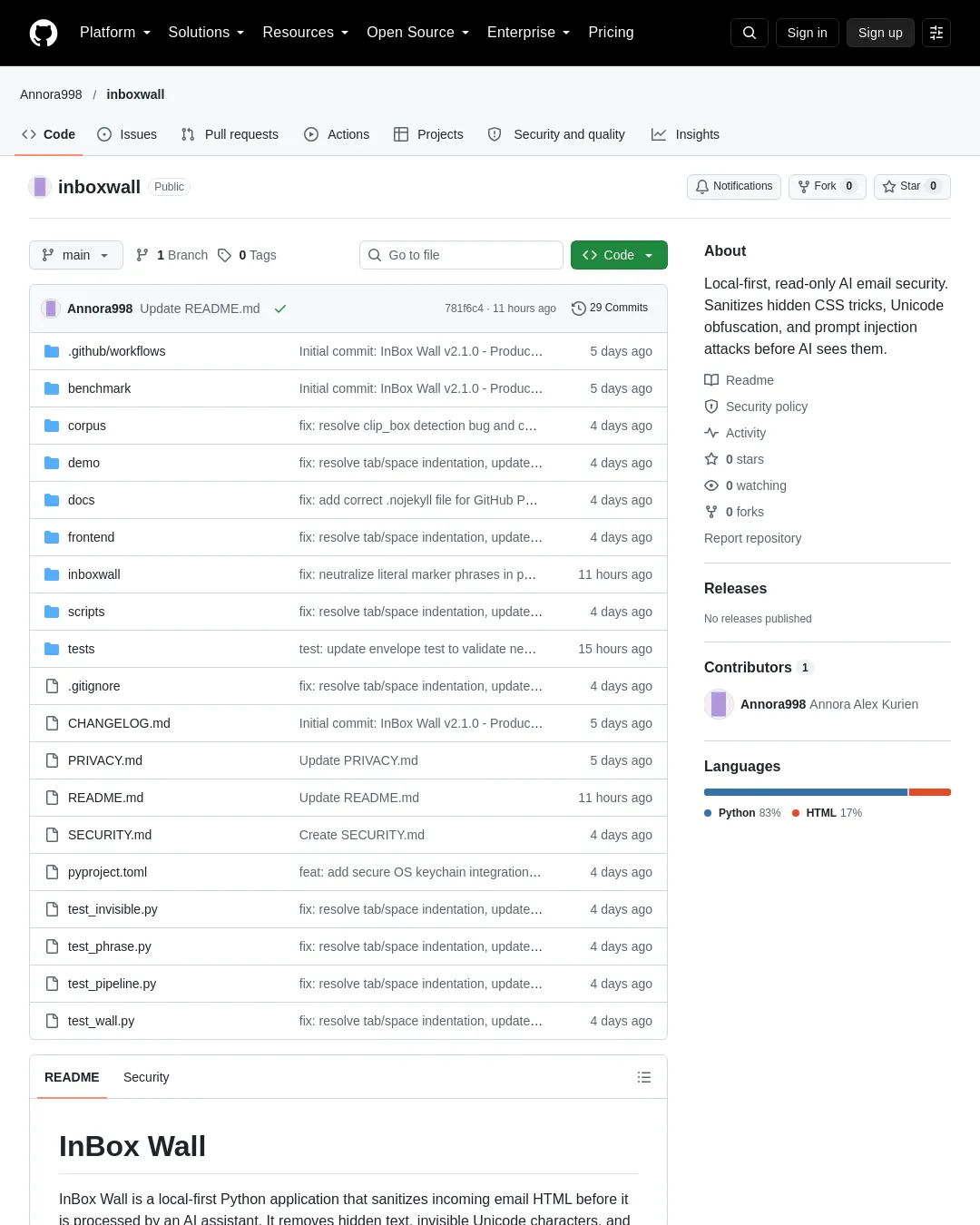Expand the Enterprise menu
The image size is (980, 1225).
click(528, 33)
